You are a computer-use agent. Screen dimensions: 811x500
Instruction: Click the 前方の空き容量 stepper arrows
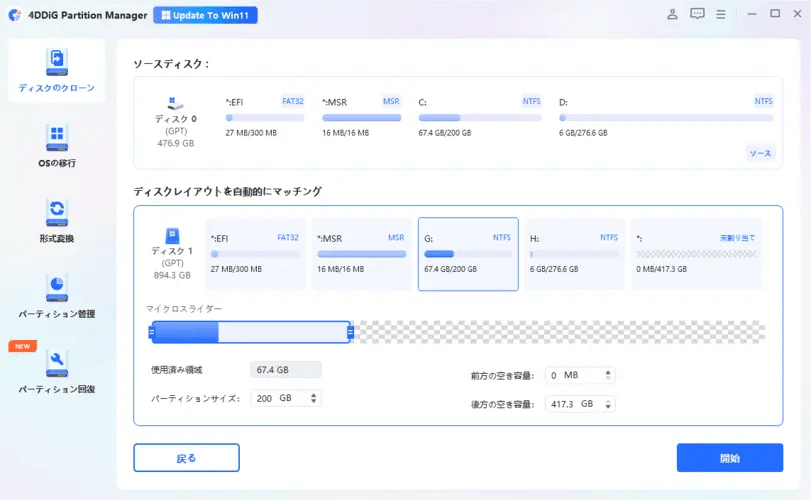608,375
